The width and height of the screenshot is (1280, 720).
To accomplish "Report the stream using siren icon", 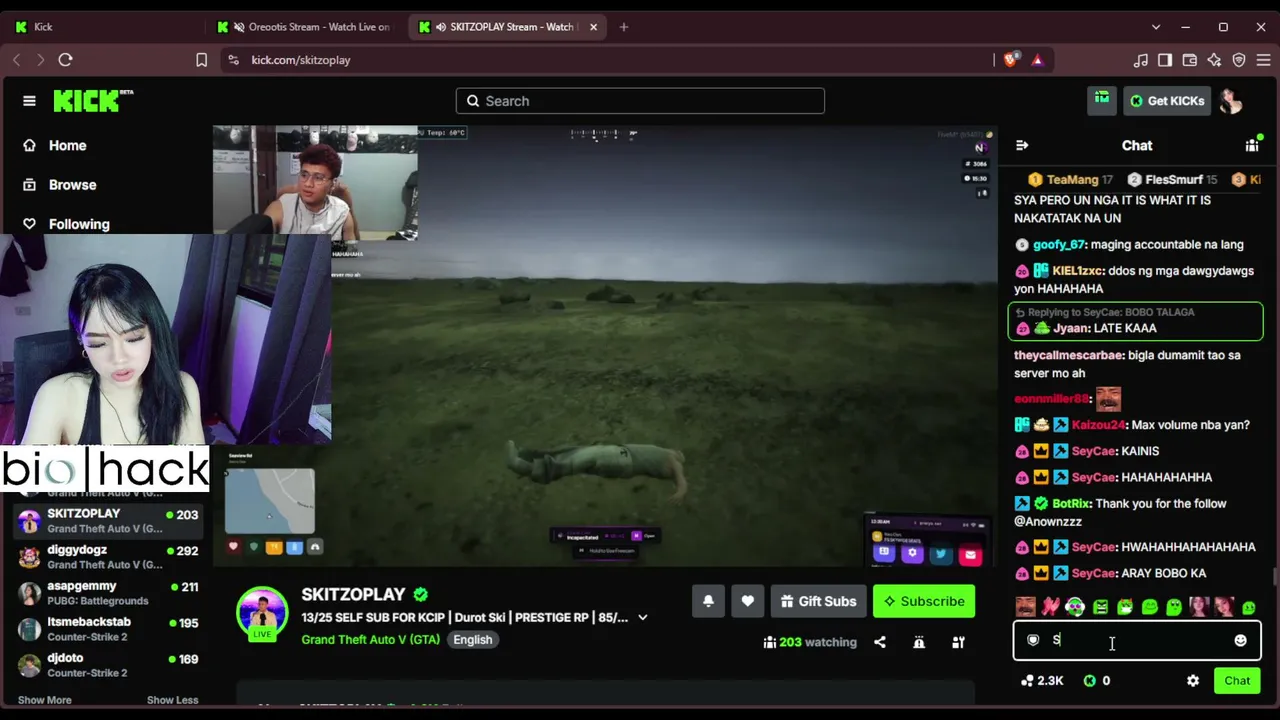I will (919, 642).
